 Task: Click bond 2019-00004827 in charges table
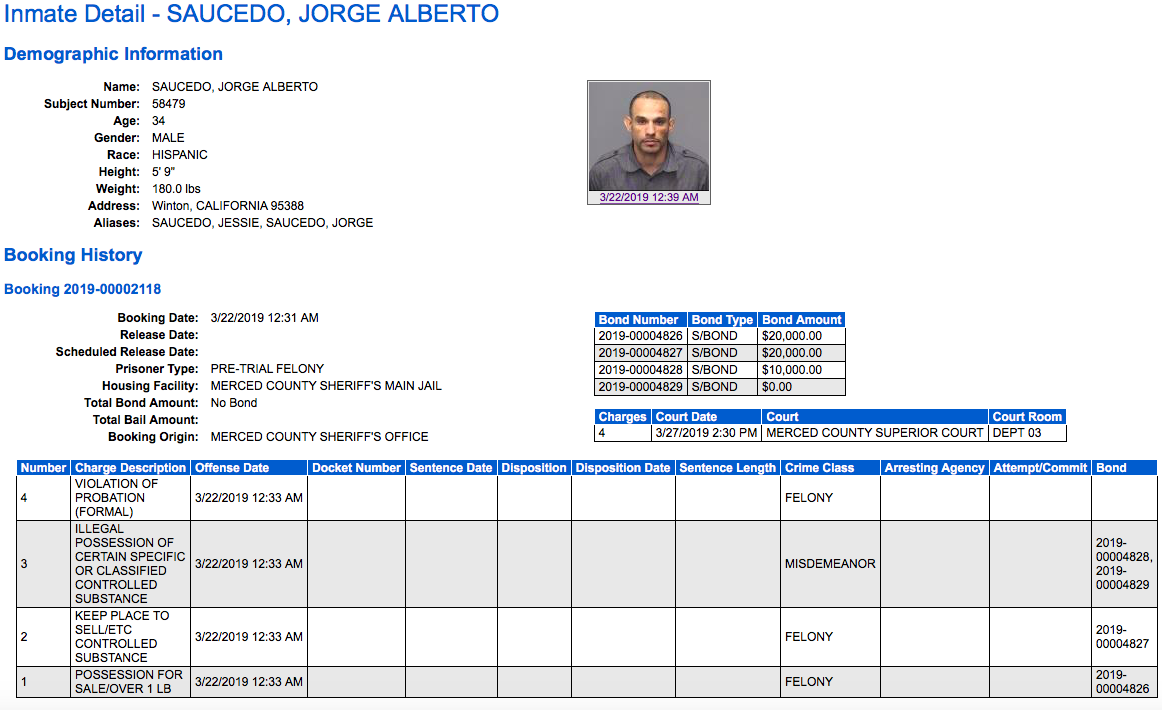pyautogui.click(x=1123, y=637)
